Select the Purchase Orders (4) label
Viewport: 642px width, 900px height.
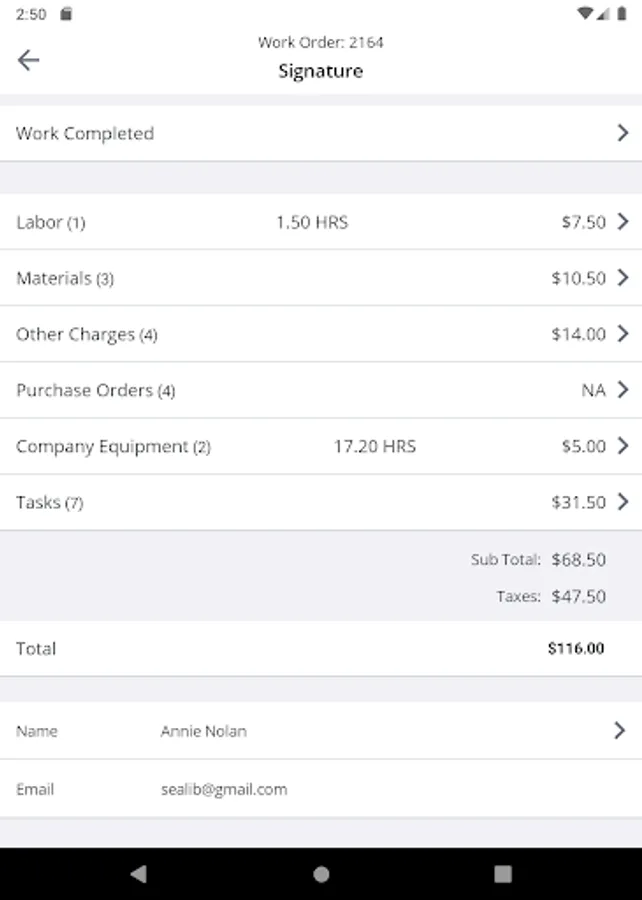point(95,391)
